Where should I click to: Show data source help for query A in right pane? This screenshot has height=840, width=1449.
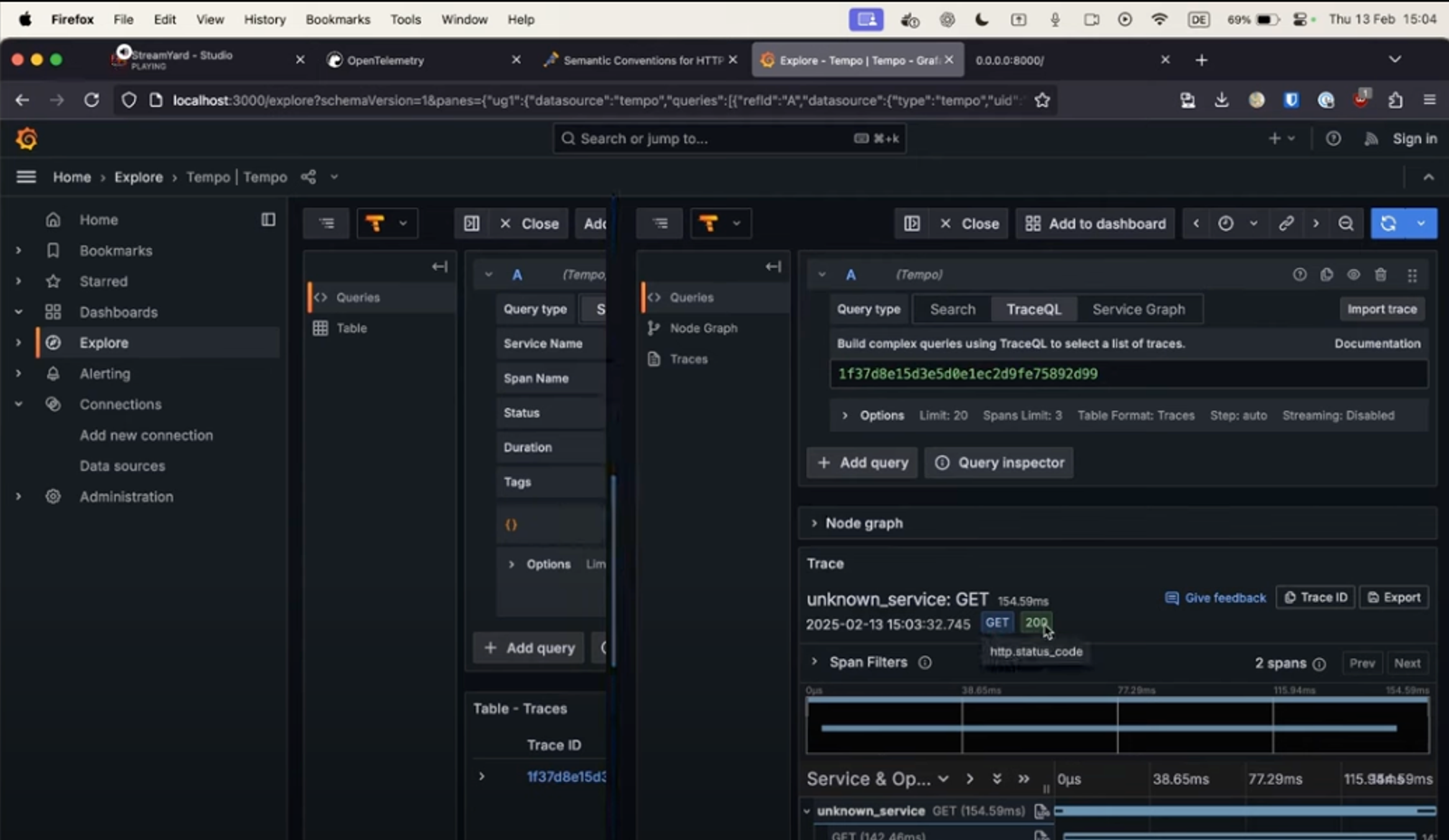point(1300,274)
